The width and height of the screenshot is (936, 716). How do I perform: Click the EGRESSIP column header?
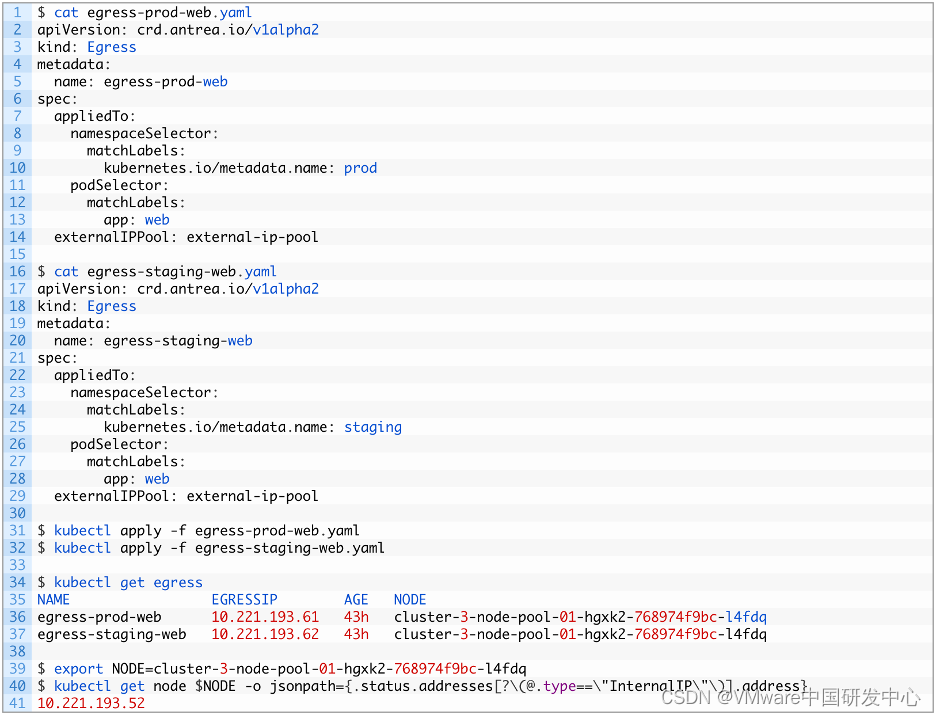(245, 600)
